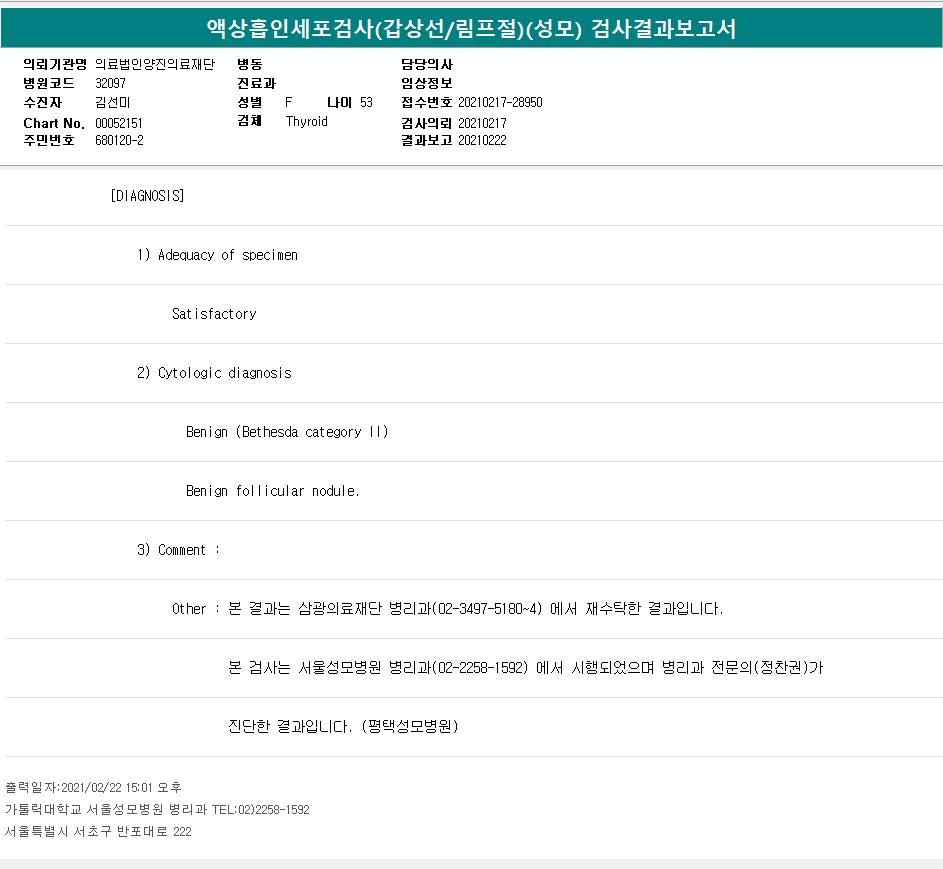Click the age value 53
Screen dimensions: 943x869
point(366,102)
